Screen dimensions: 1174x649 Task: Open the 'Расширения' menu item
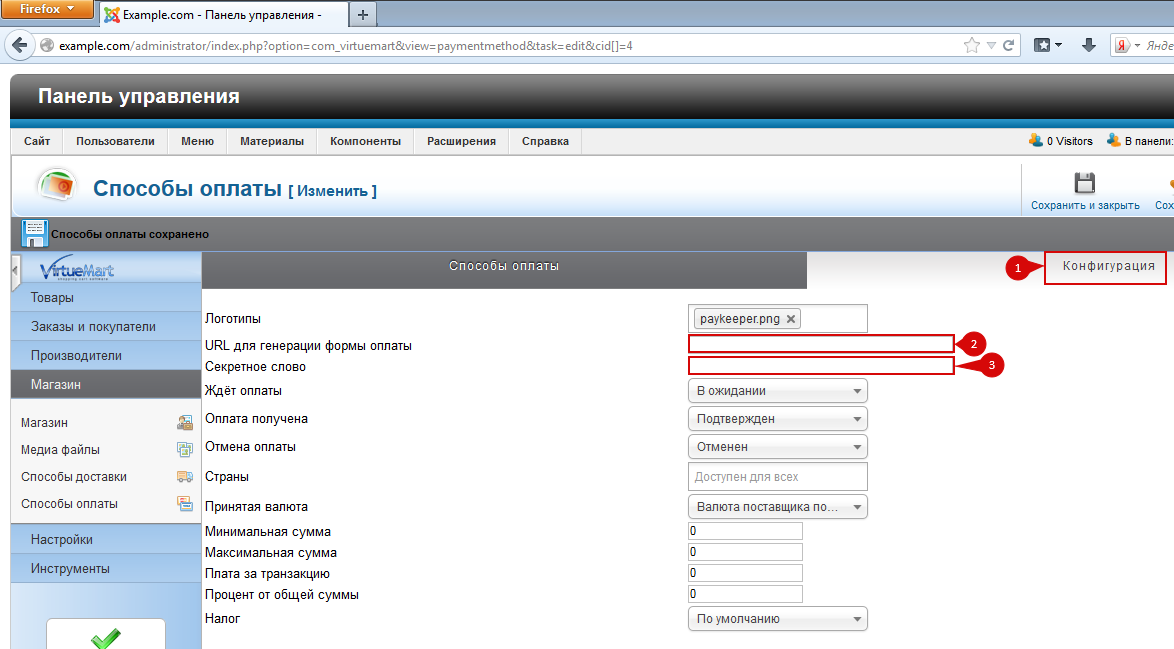(461, 141)
